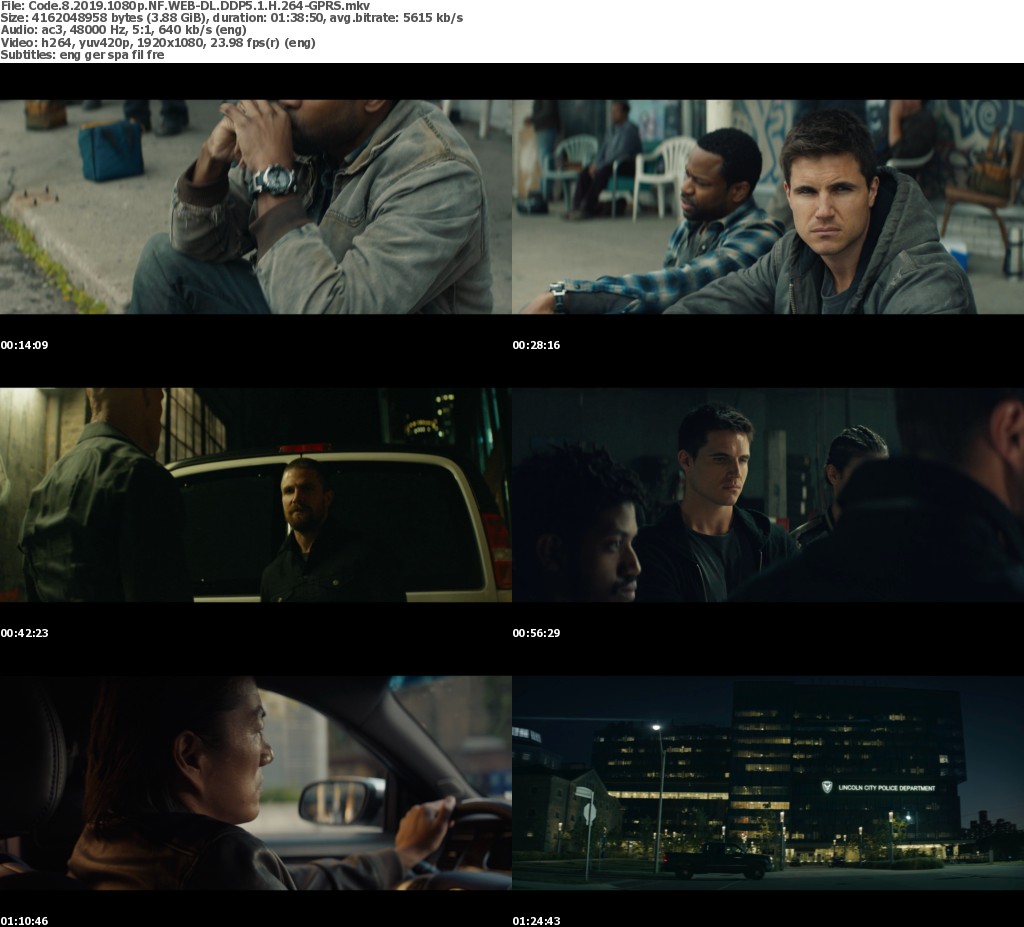This screenshot has width=1024, height=927.
Task: Click the file size and duration line
Action: coord(231,18)
